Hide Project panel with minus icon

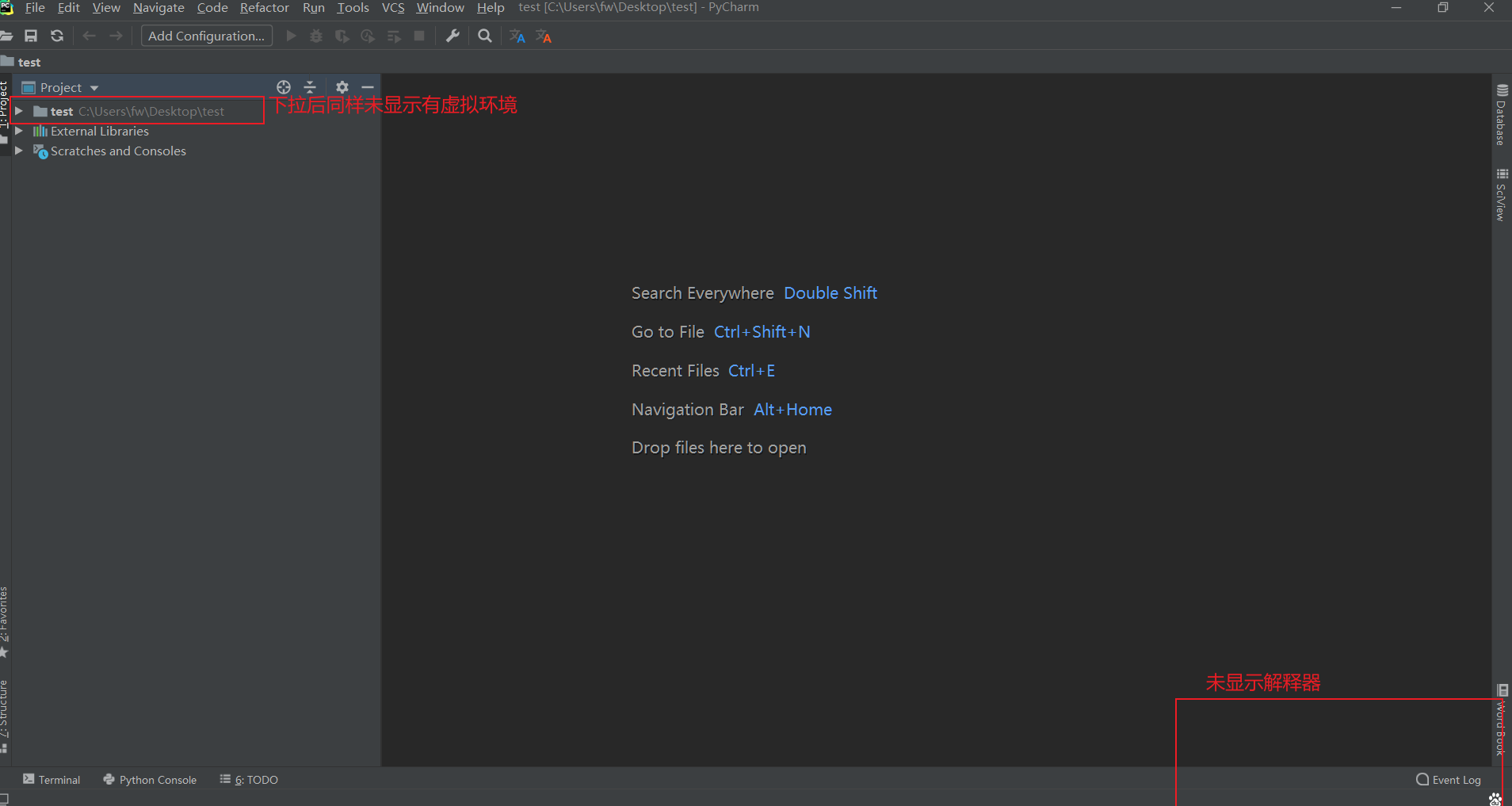(368, 87)
